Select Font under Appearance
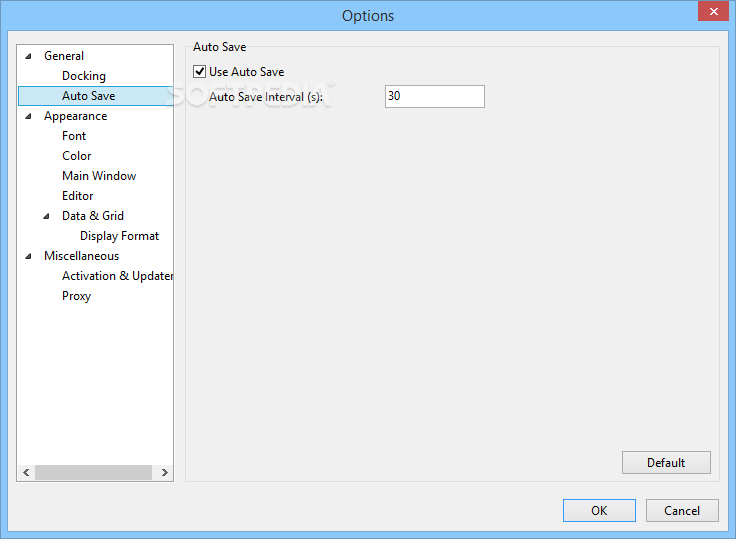This screenshot has width=736, height=539. point(74,136)
